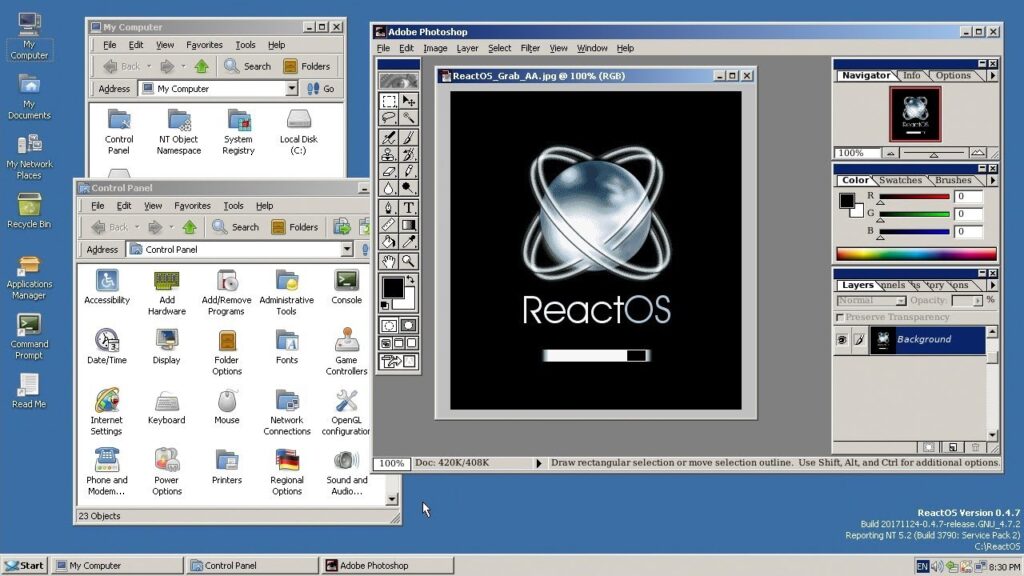Viewport: 1024px width, 576px height.
Task: Open the blend mode dropdown in Layers
Action: click(x=901, y=301)
